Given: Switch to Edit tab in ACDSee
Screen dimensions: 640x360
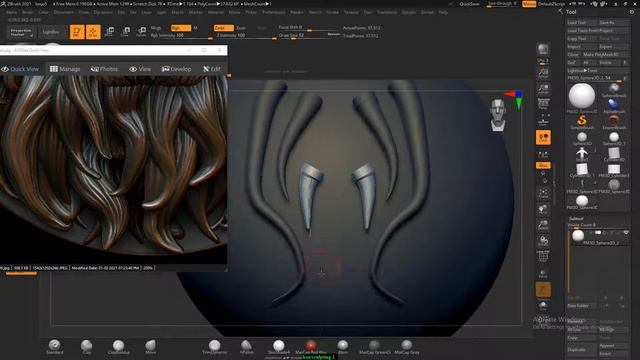Looking at the screenshot, I should 212,69.
